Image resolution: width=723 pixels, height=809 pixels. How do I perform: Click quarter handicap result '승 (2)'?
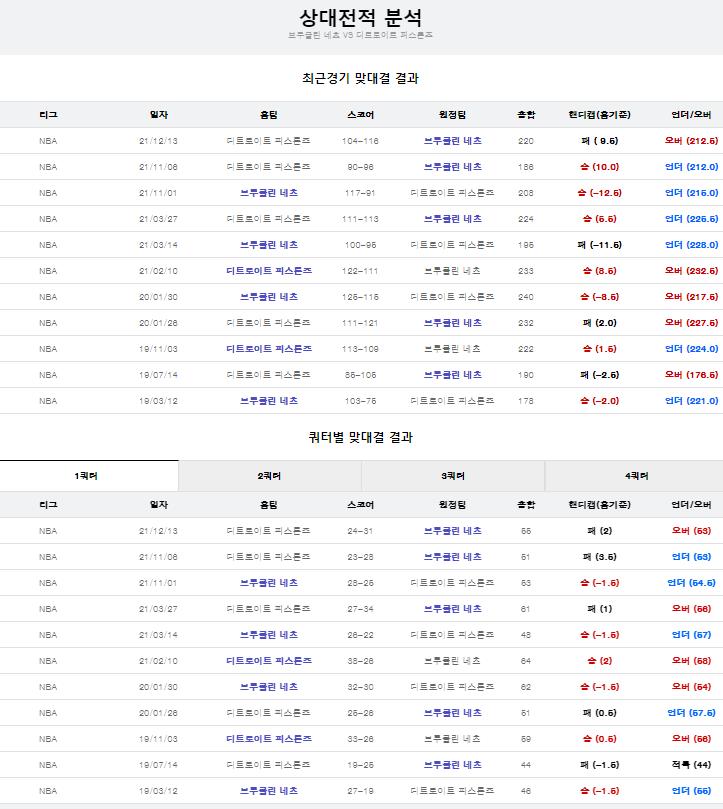tap(599, 661)
